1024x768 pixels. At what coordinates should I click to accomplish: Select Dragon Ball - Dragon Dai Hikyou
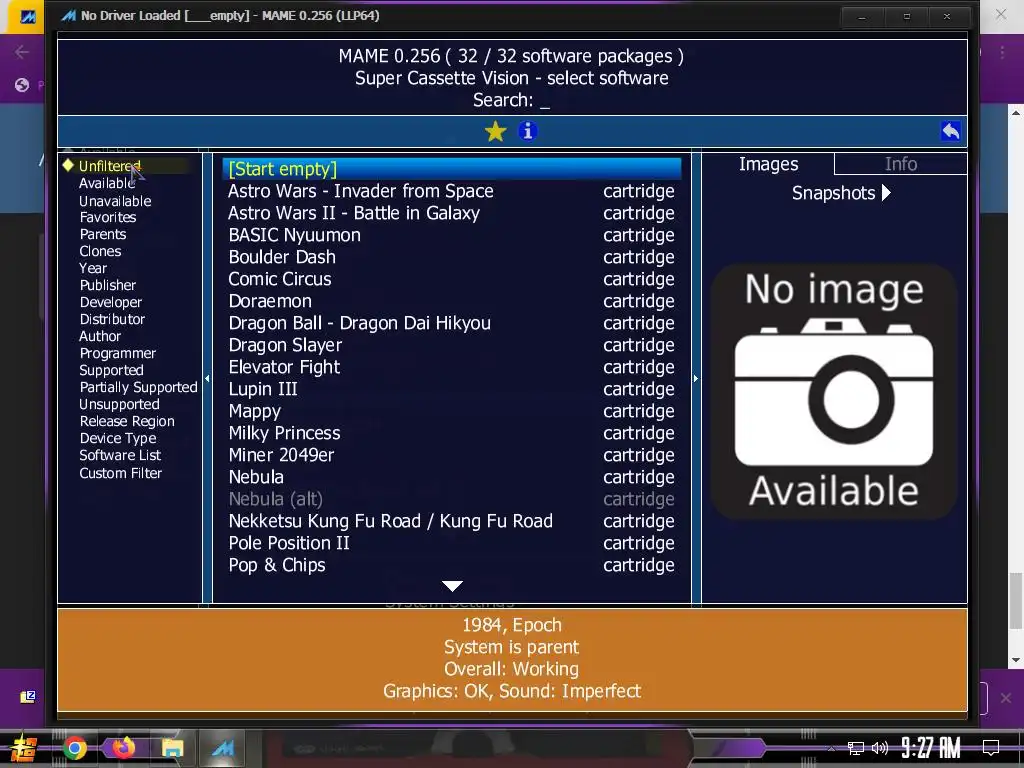click(x=452, y=323)
